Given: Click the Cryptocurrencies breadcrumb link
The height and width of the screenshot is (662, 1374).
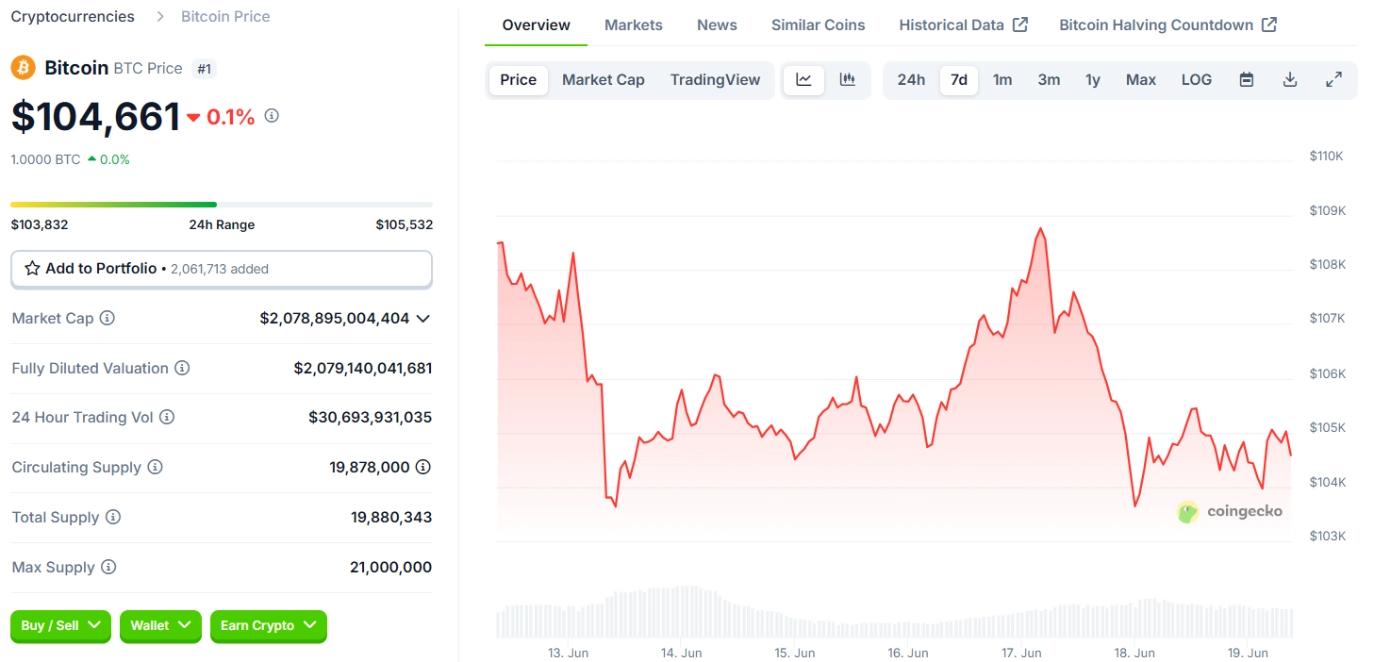Looking at the screenshot, I should tap(72, 17).
